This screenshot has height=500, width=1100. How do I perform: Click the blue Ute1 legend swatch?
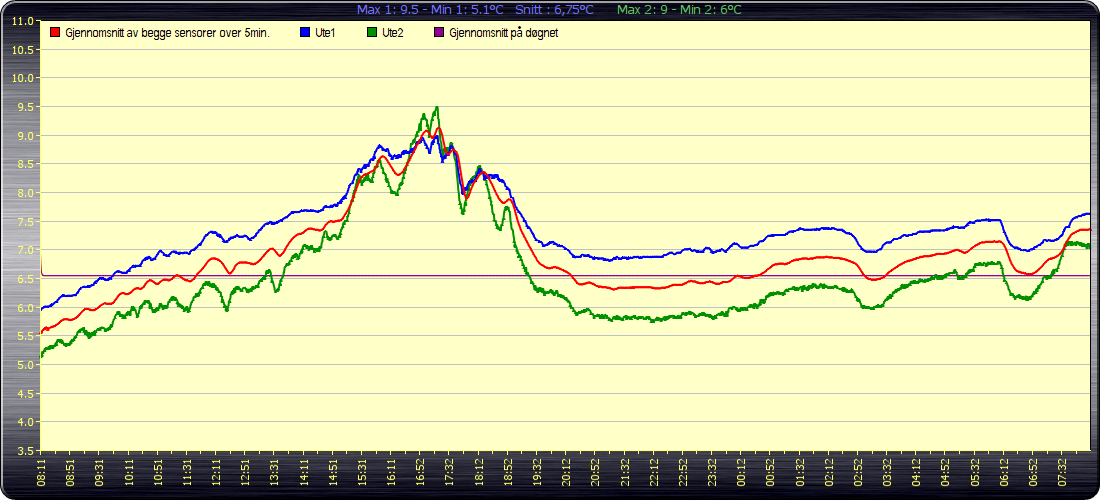306,32
